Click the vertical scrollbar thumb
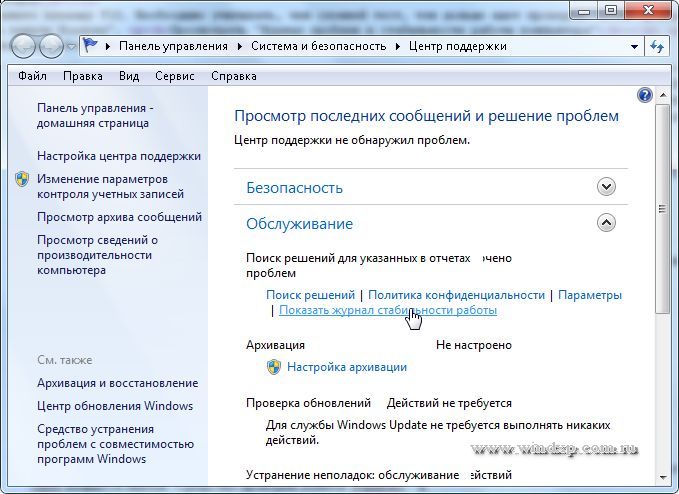The image size is (679, 494). (663, 209)
